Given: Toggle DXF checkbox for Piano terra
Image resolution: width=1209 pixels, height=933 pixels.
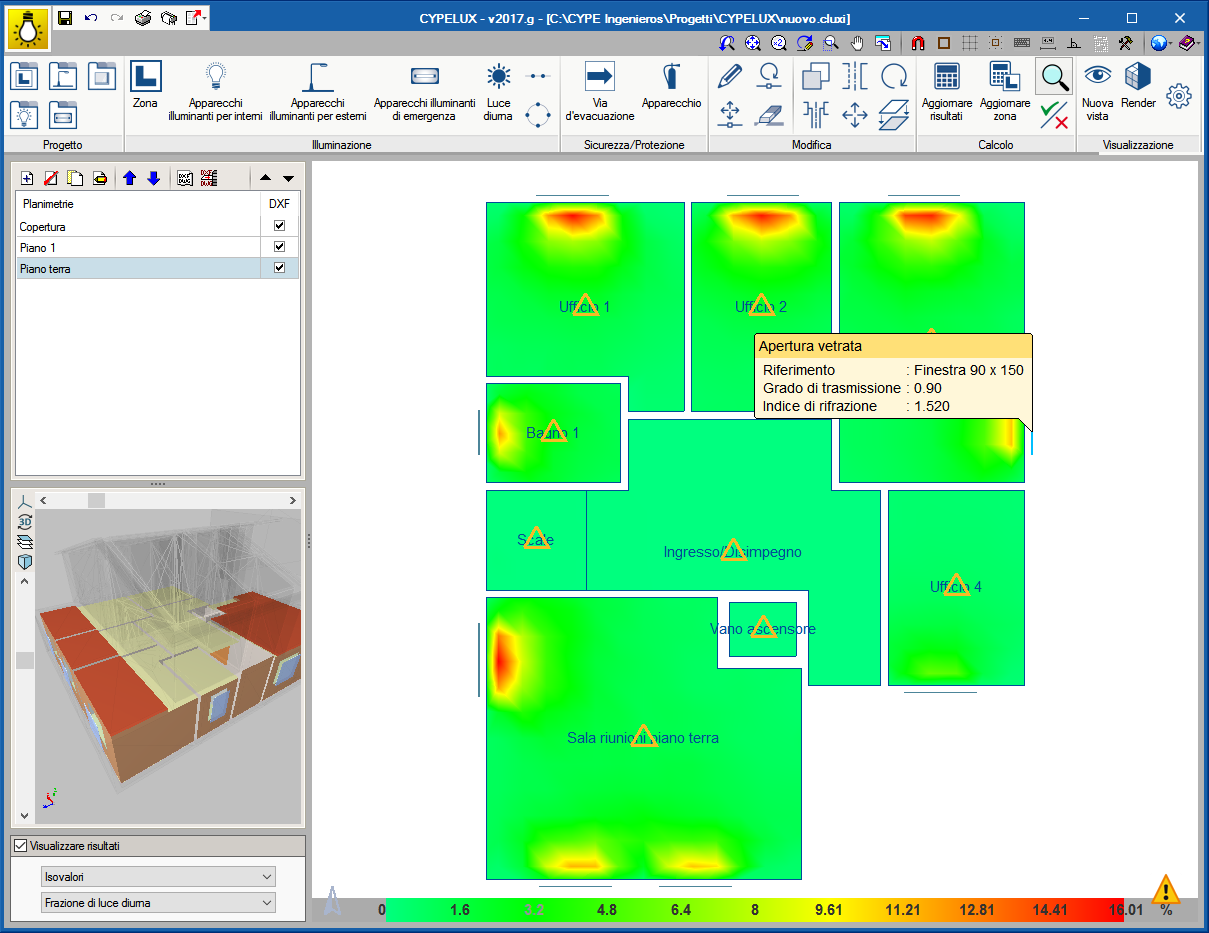Looking at the screenshot, I should tap(279, 268).
